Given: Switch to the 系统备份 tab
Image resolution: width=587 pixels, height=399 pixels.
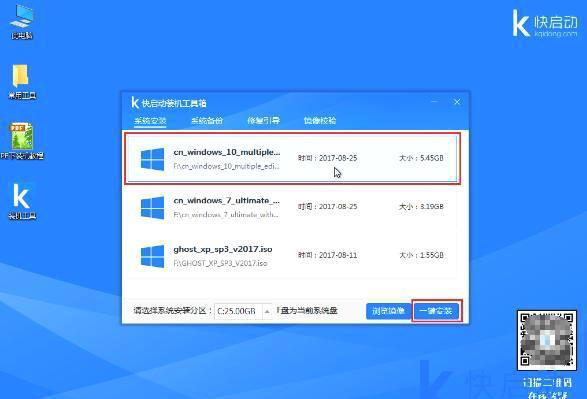Looking at the screenshot, I should point(207,121).
